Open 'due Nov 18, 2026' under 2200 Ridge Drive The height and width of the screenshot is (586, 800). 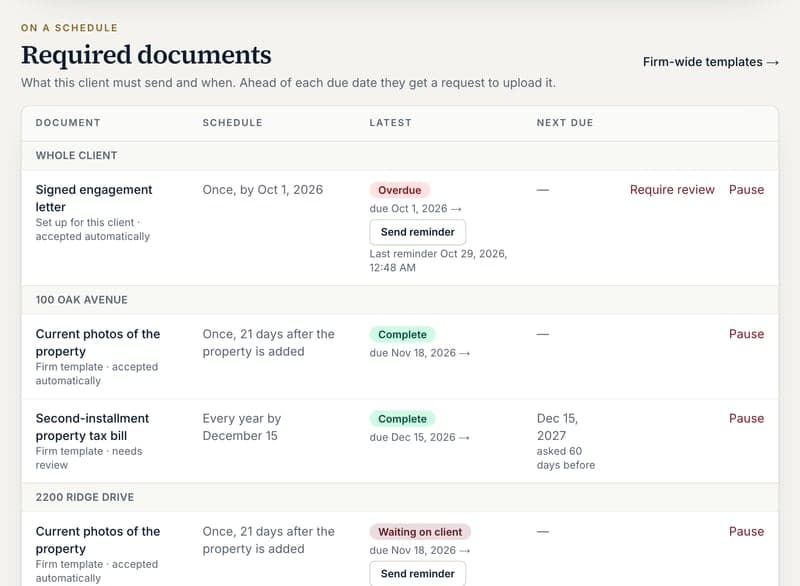coord(419,550)
